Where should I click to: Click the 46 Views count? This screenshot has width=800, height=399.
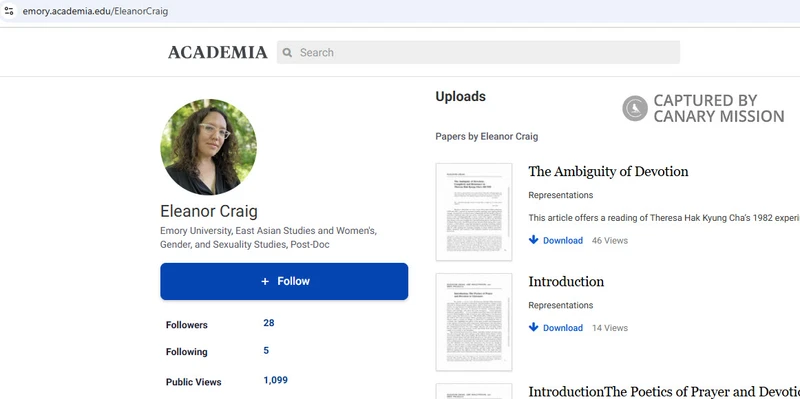tap(610, 240)
